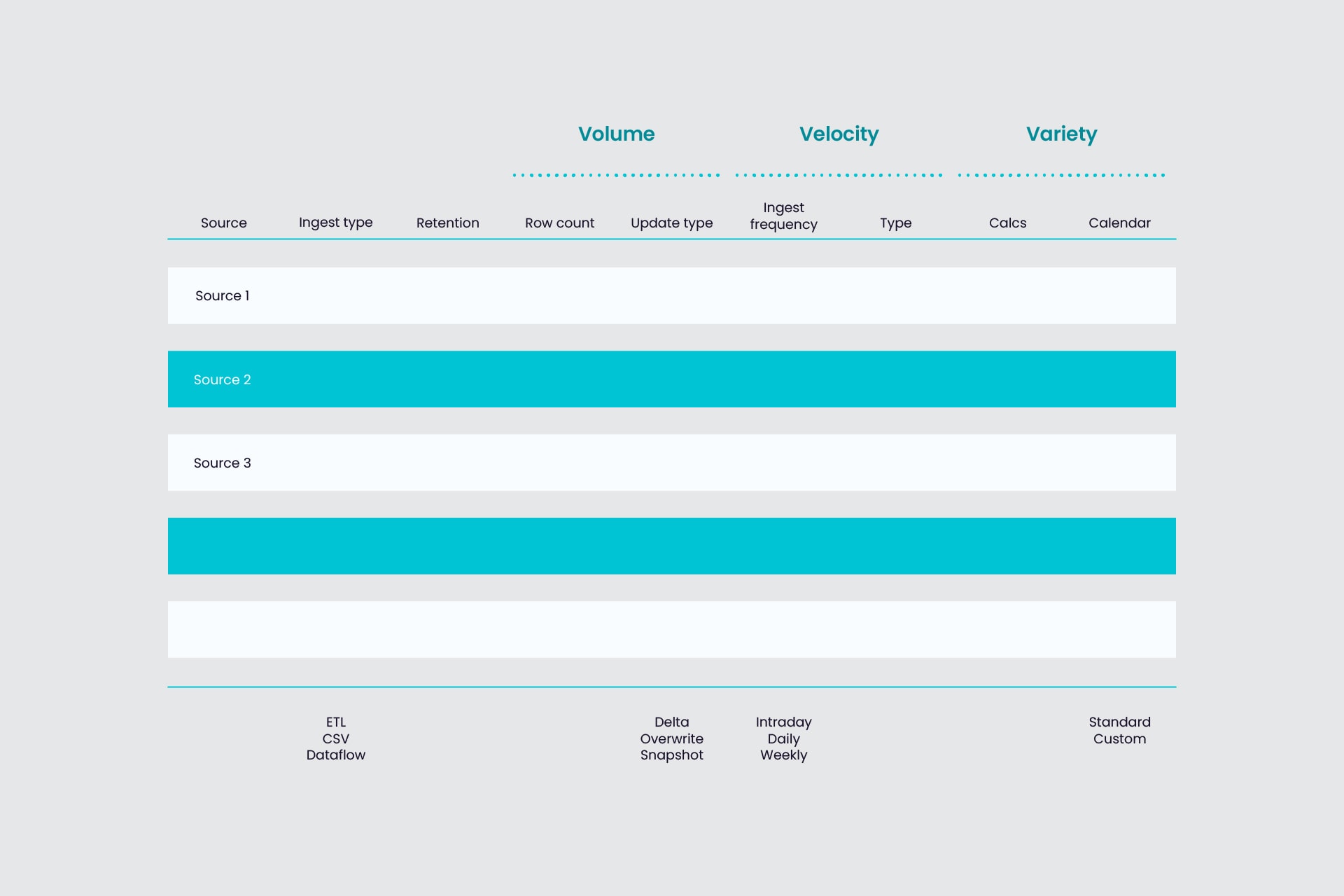Click the Standard calendar option text
The width and height of the screenshot is (1344, 896).
(1119, 722)
